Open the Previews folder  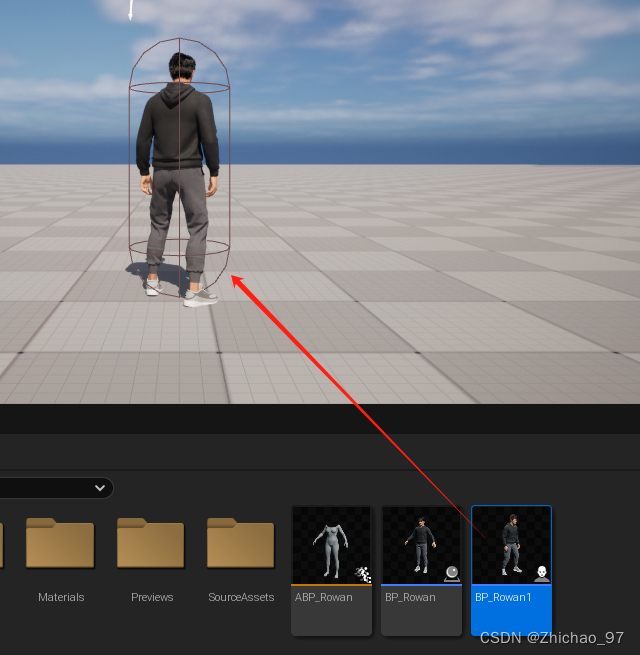151,543
